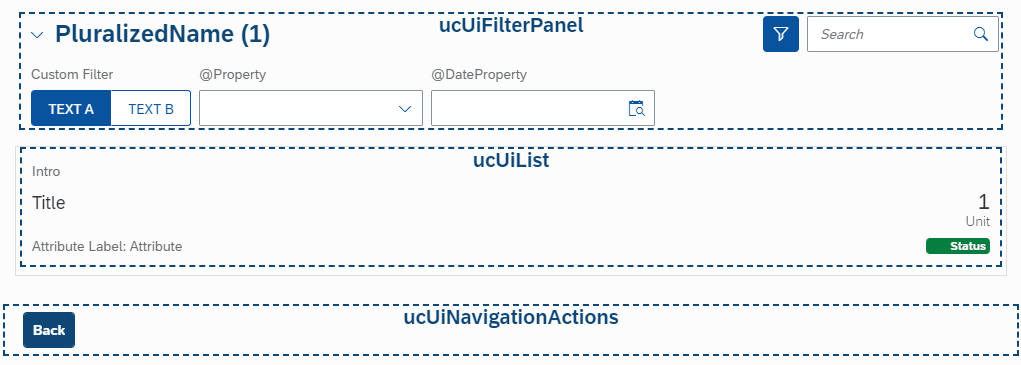1021x365 pixels.
Task: Click the PluralizedName (1) heading
Action: pos(162,34)
